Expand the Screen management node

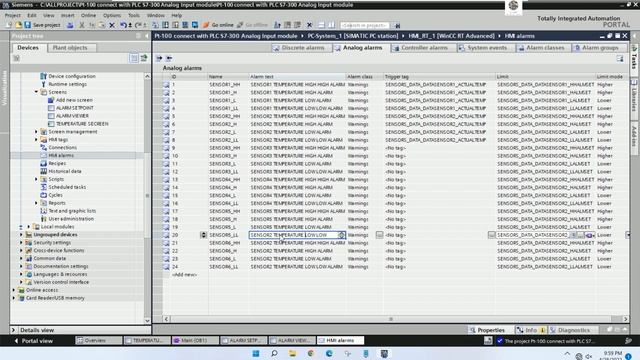[x=36, y=132]
